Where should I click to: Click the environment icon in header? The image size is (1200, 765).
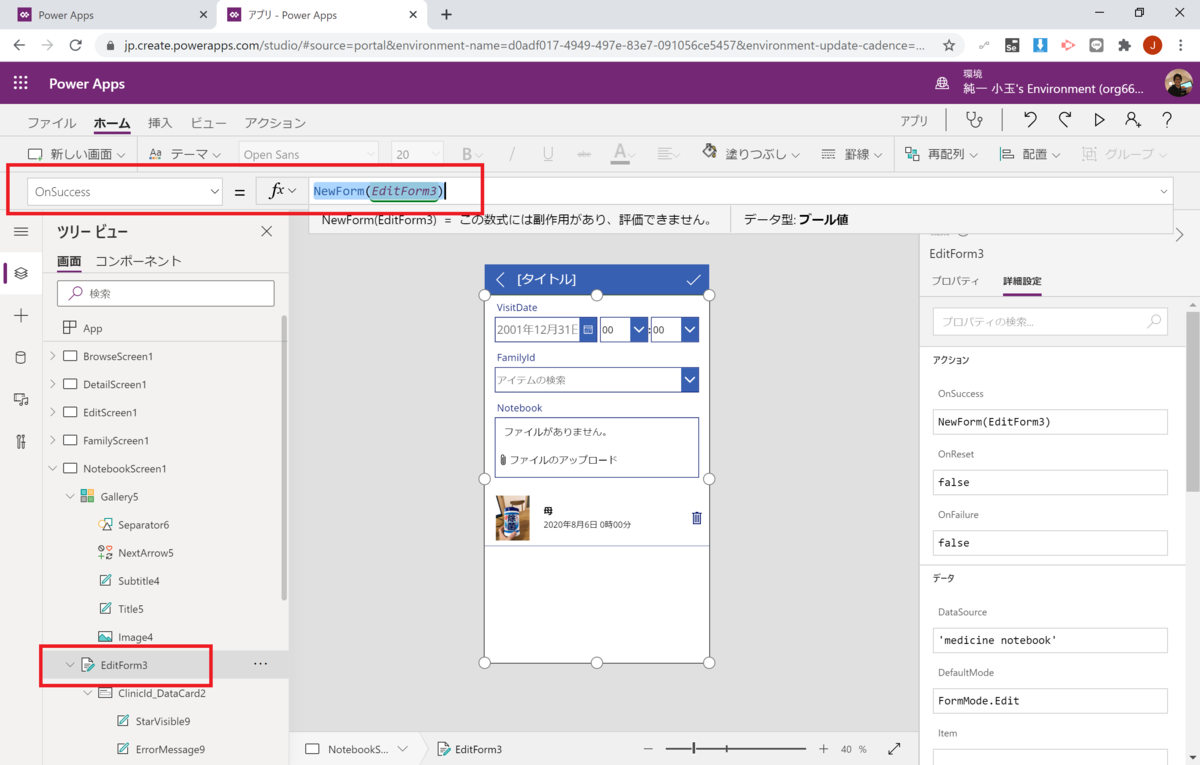(x=942, y=83)
